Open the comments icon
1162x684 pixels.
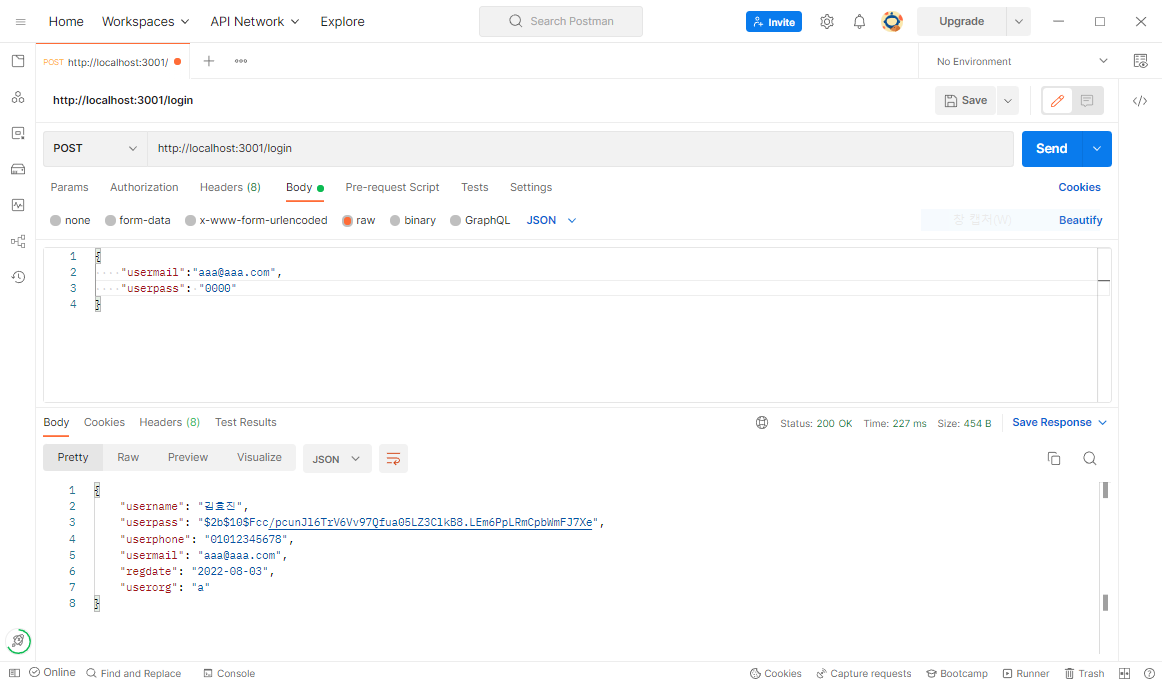pos(1086,101)
